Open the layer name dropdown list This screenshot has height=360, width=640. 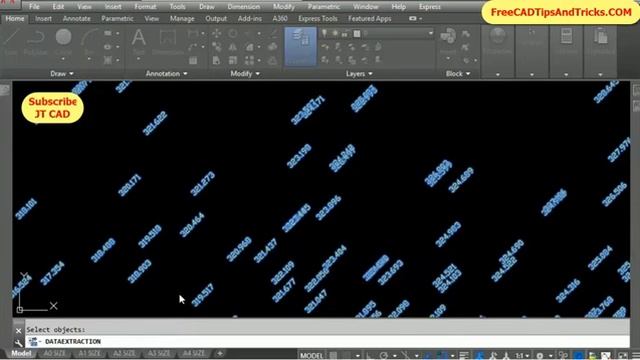click(x=431, y=33)
